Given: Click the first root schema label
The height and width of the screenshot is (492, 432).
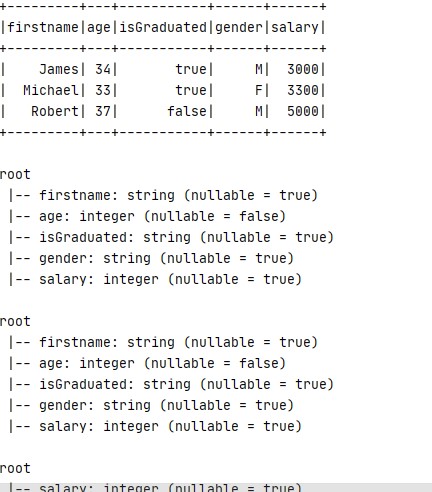Looking at the screenshot, I should click(x=15, y=174).
